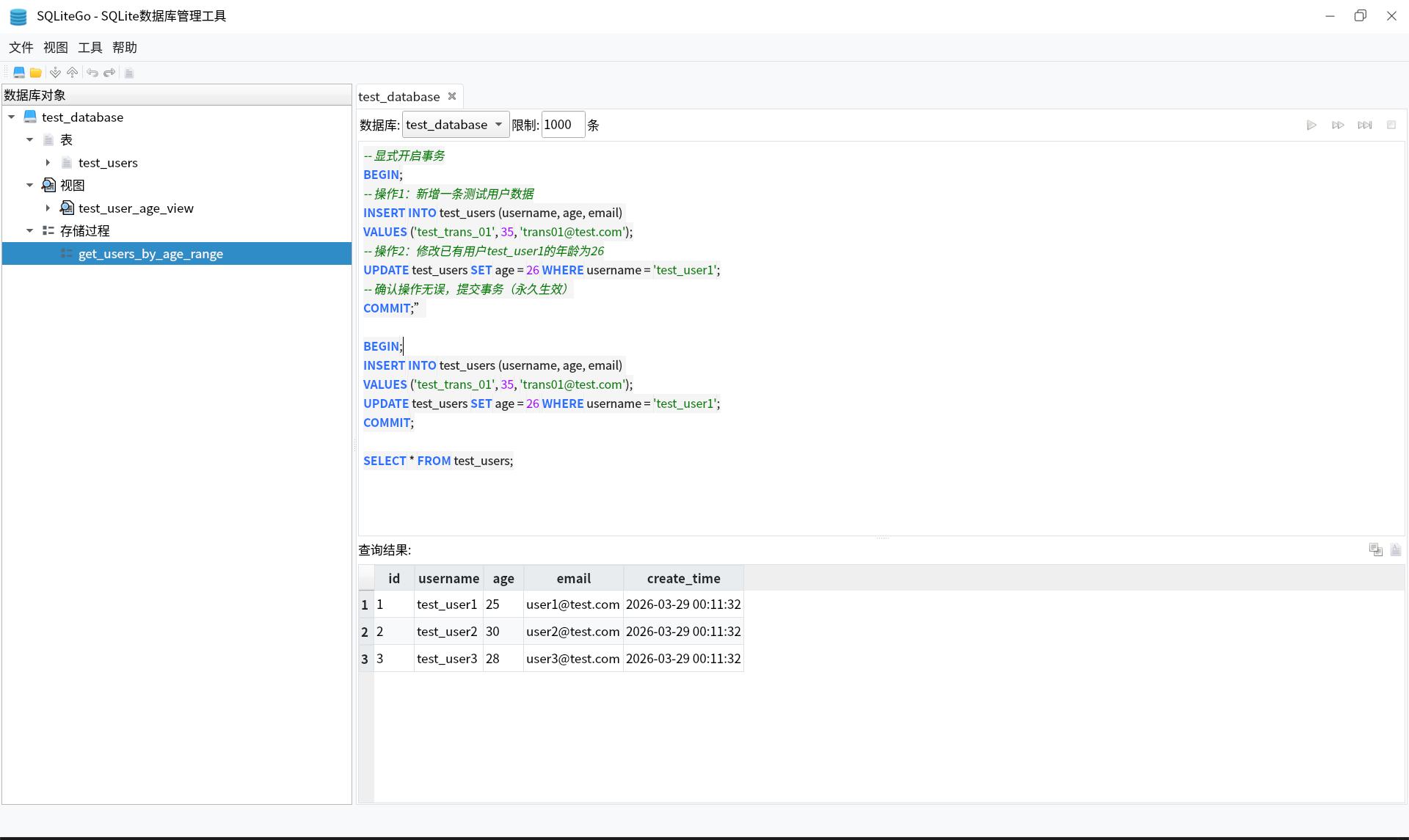Expand the test_user_age_view node
Viewport: 1409px width, 840px height.
tap(48, 208)
